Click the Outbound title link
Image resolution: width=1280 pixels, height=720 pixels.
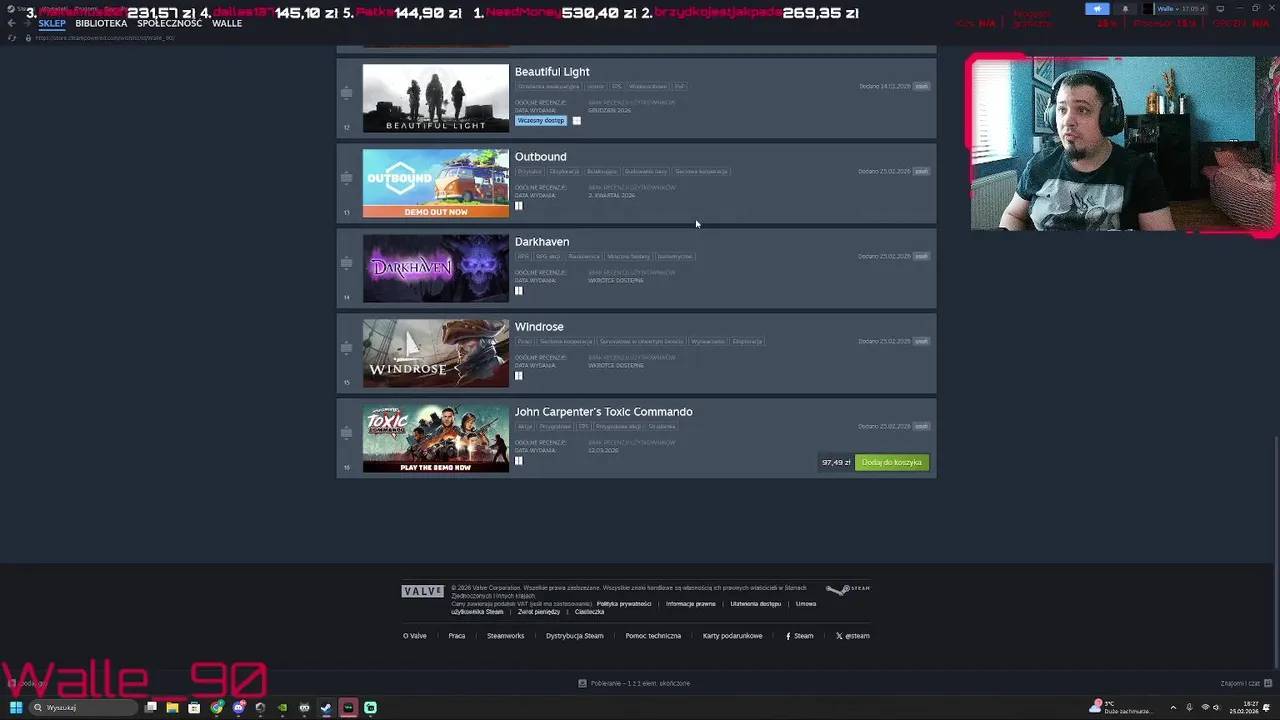tap(540, 157)
